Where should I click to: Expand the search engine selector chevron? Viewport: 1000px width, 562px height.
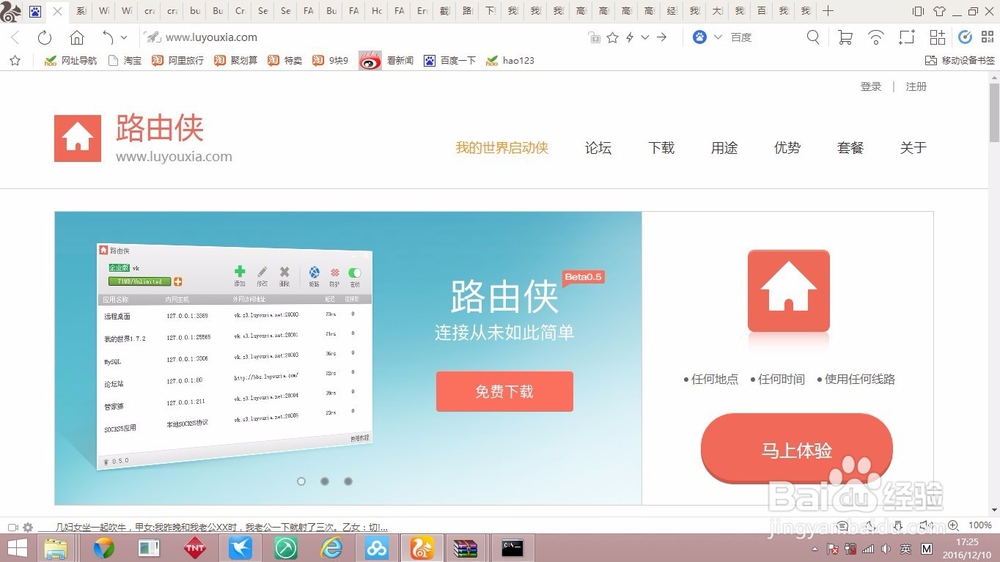717,38
